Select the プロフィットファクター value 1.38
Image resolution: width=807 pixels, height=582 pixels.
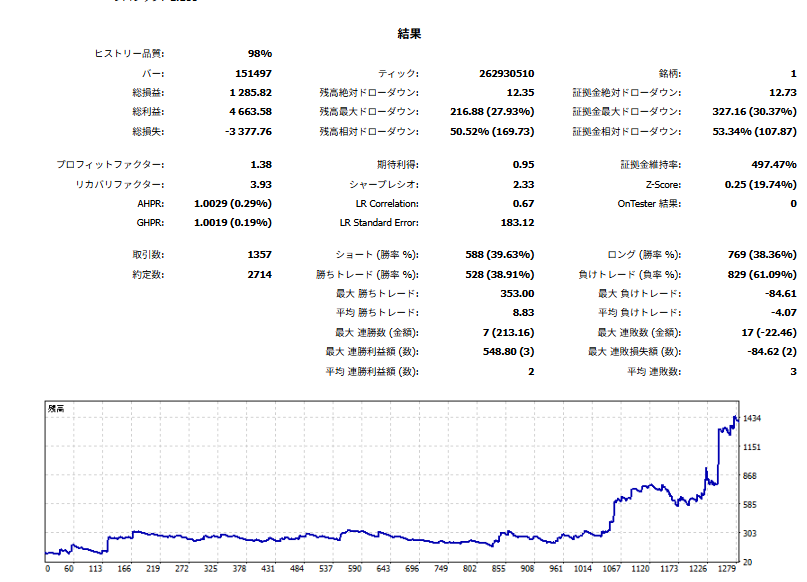click(x=261, y=165)
